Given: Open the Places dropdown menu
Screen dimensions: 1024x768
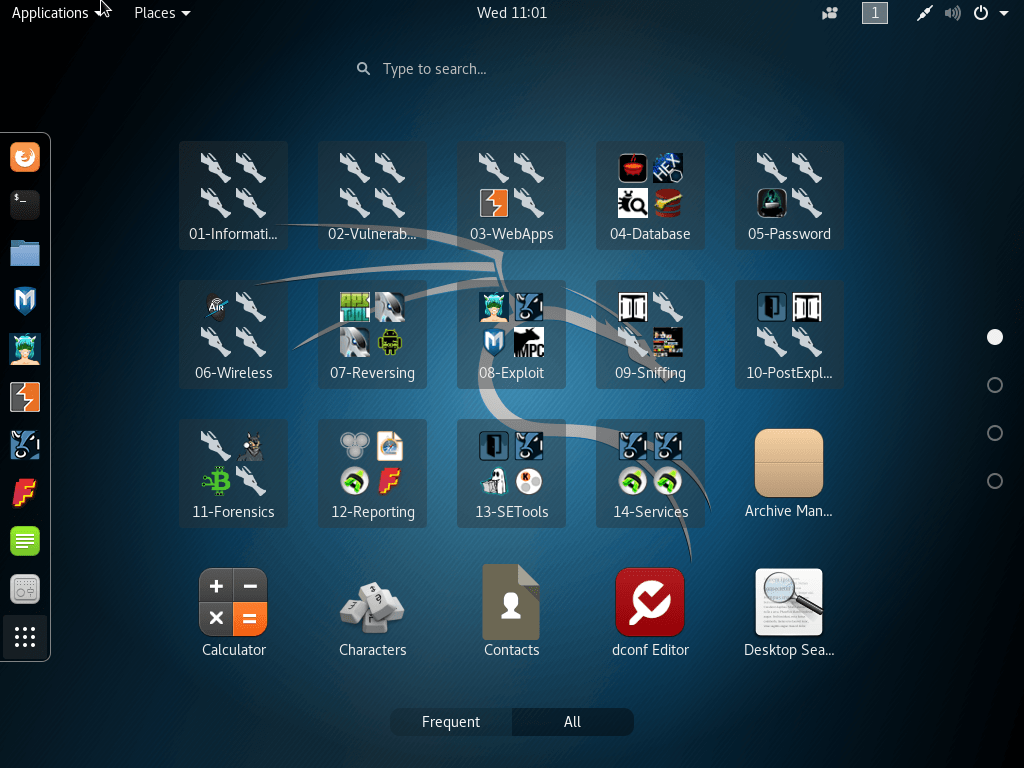Looking at the screenshot, I should pos(162,12).
